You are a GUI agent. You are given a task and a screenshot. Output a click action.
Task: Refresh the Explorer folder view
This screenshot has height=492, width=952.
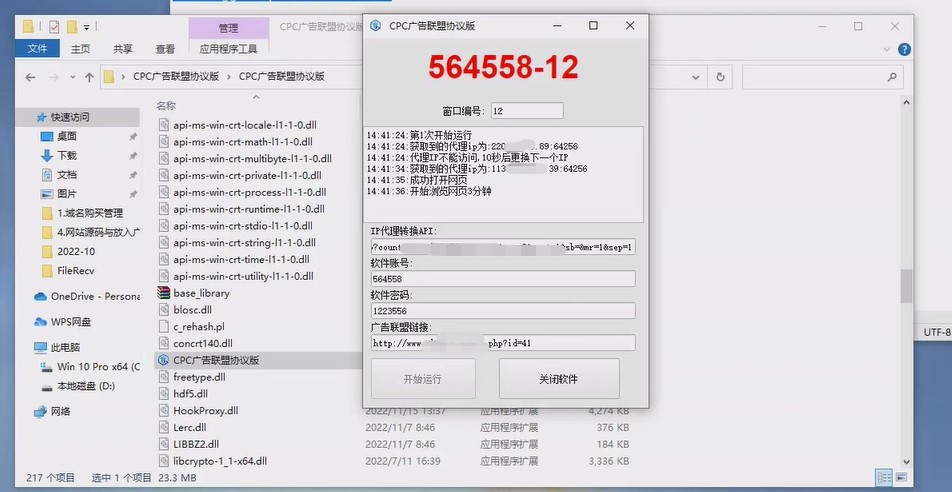click(x=720, y=77)
